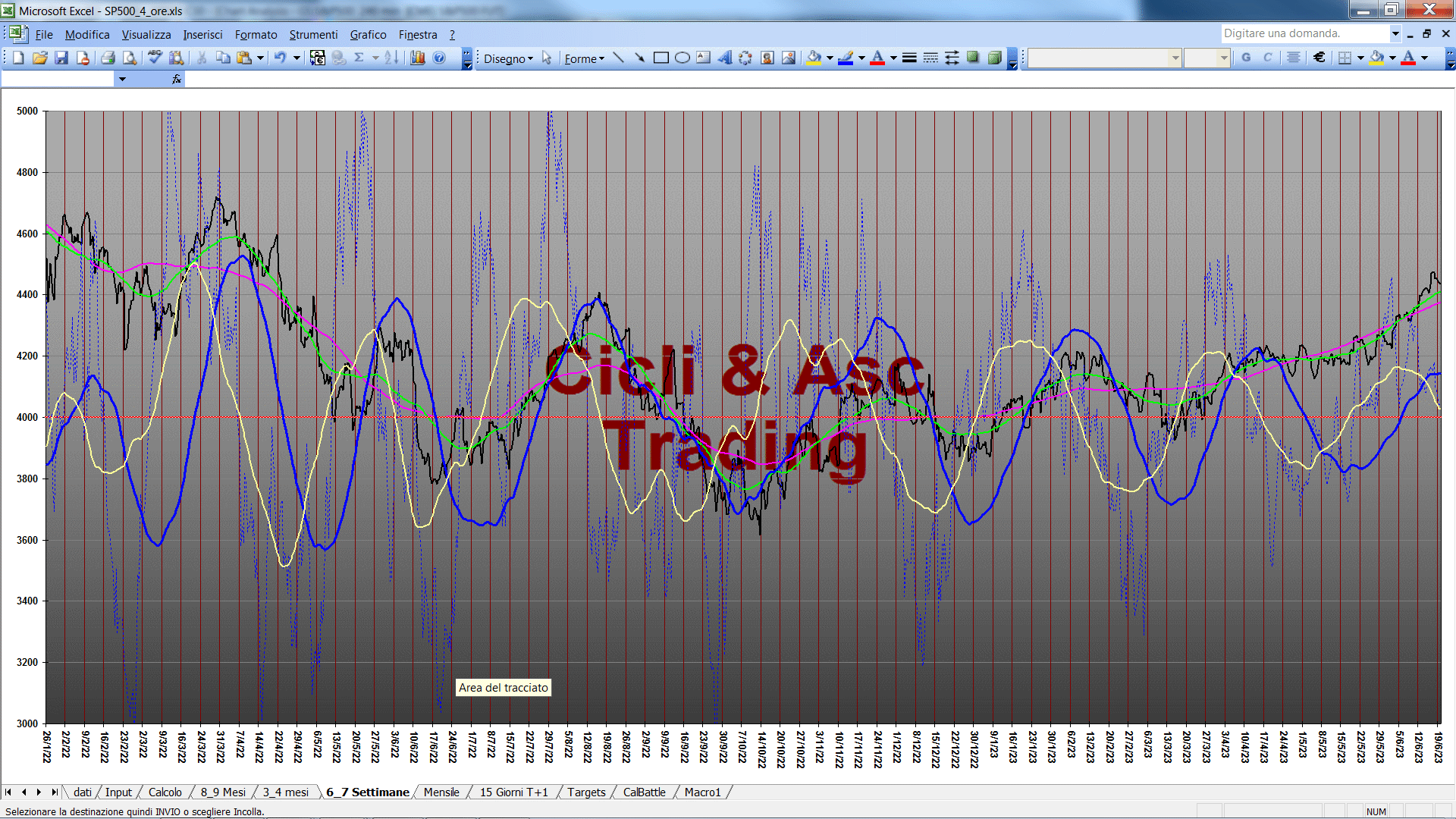Print the chart with the printer icon
This screenshot has height=819, width=1456.
[108, 58]
